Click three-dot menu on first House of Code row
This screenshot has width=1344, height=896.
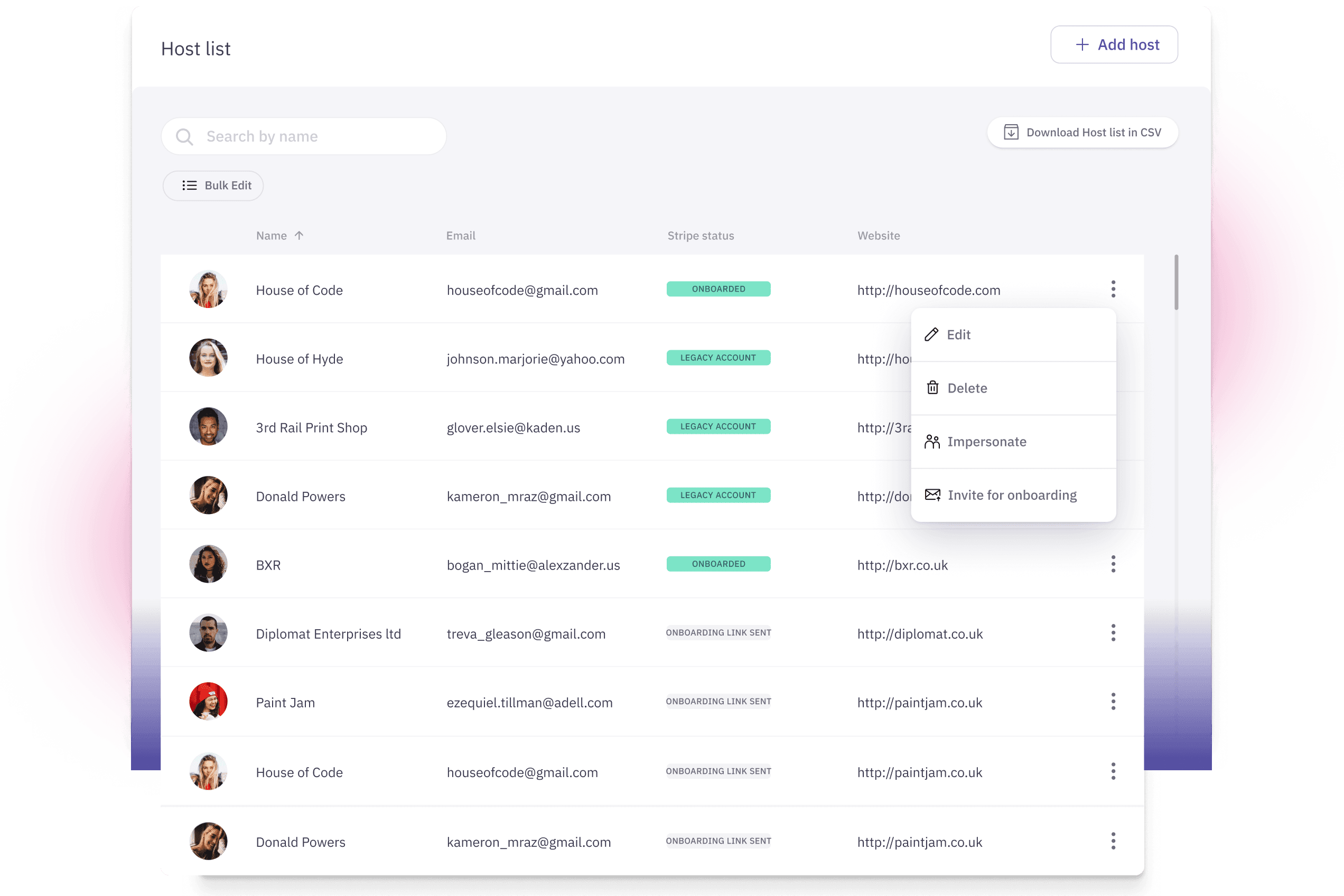pyautogui.click(x=1113, y=289)
